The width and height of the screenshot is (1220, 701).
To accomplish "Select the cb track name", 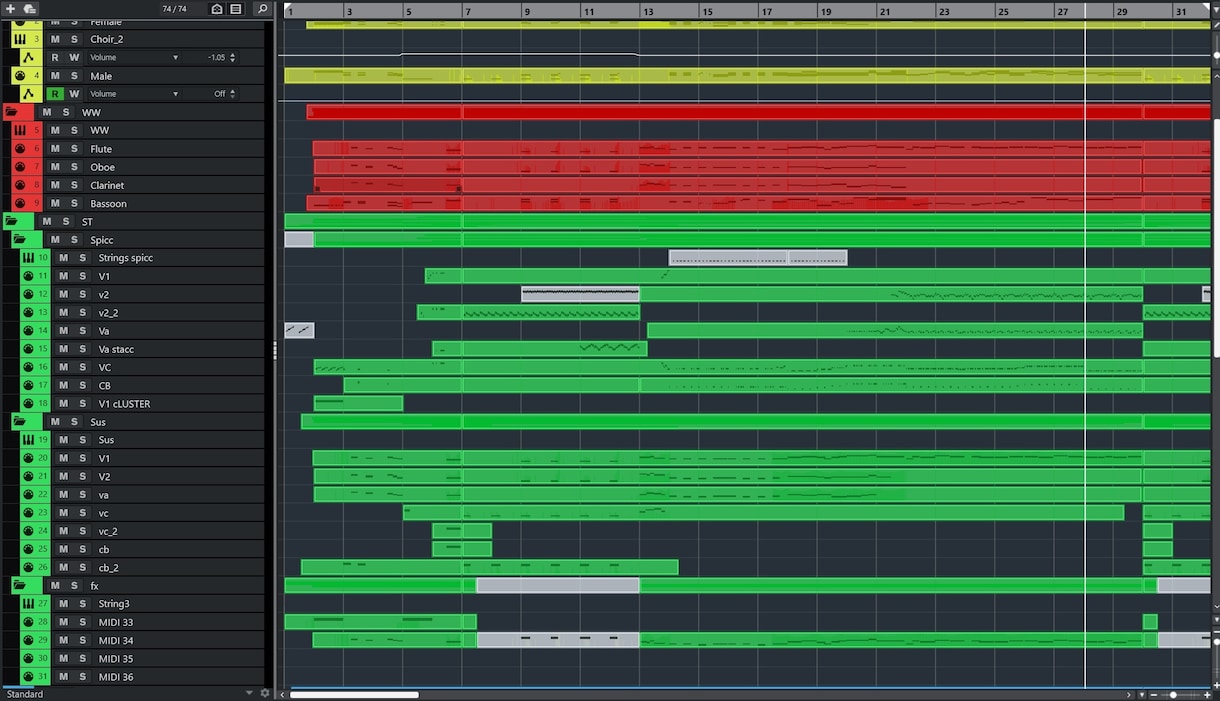I will 104,549.
